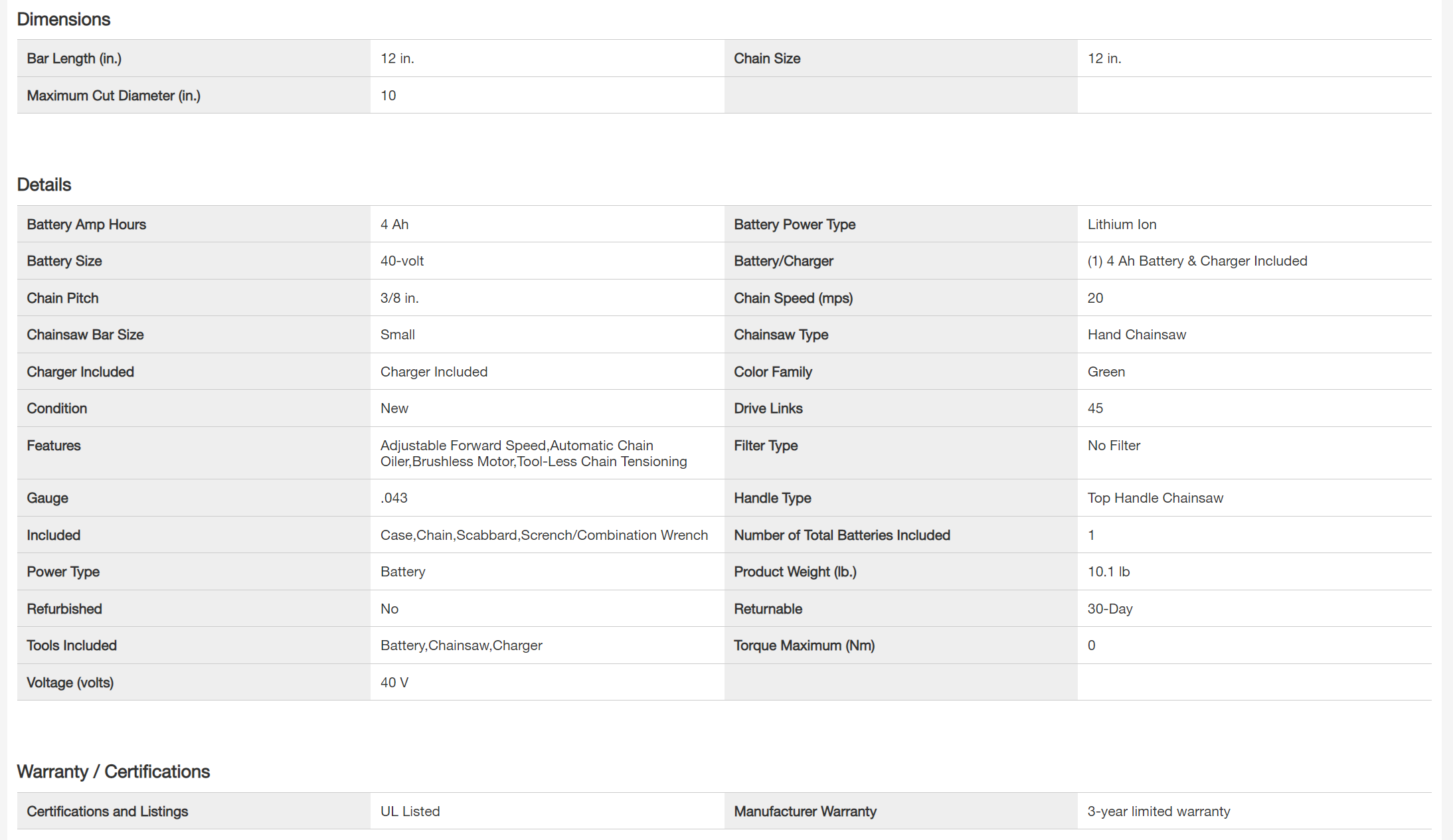Click the Warranty / Certifications heading

pos(114,772)
